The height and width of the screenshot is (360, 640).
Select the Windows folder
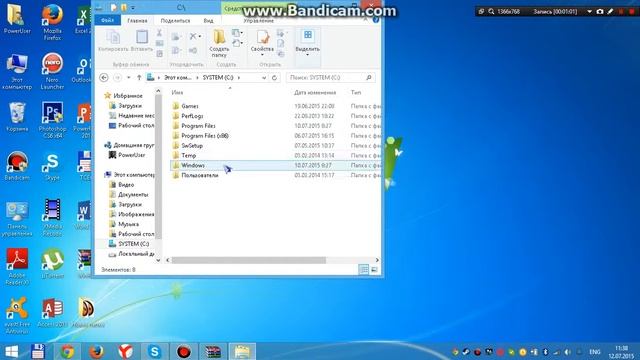(193, 165)
